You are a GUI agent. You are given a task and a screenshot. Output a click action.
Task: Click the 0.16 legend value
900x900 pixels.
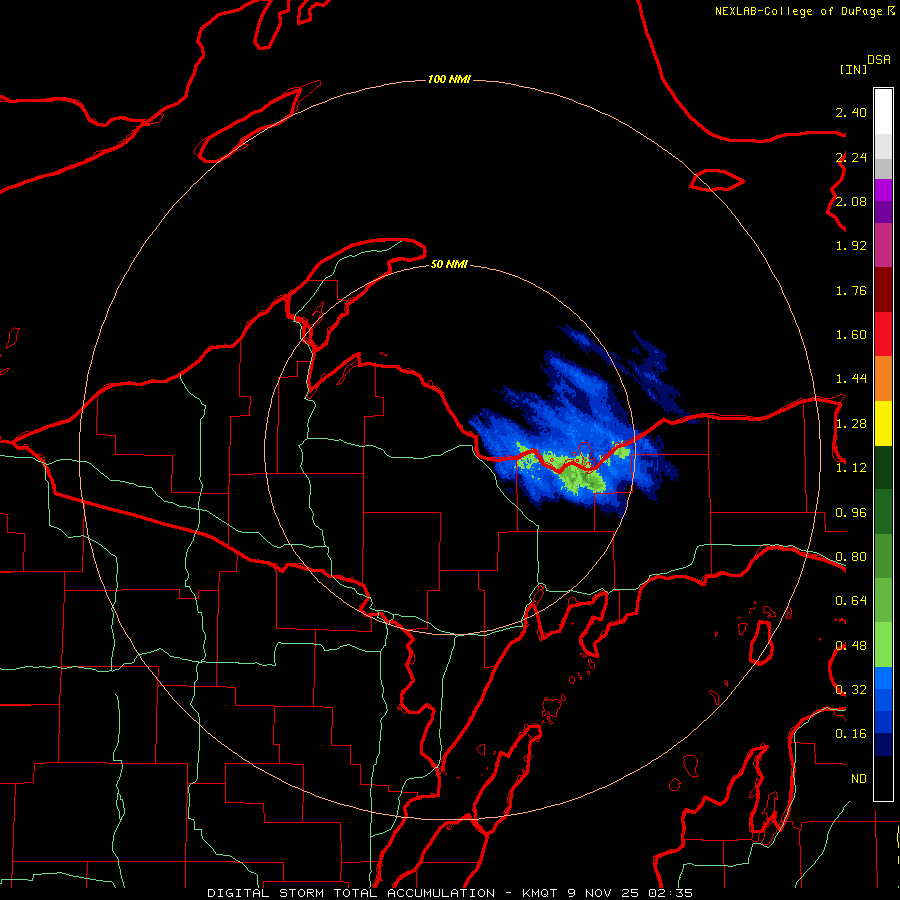tap(851, 734)
